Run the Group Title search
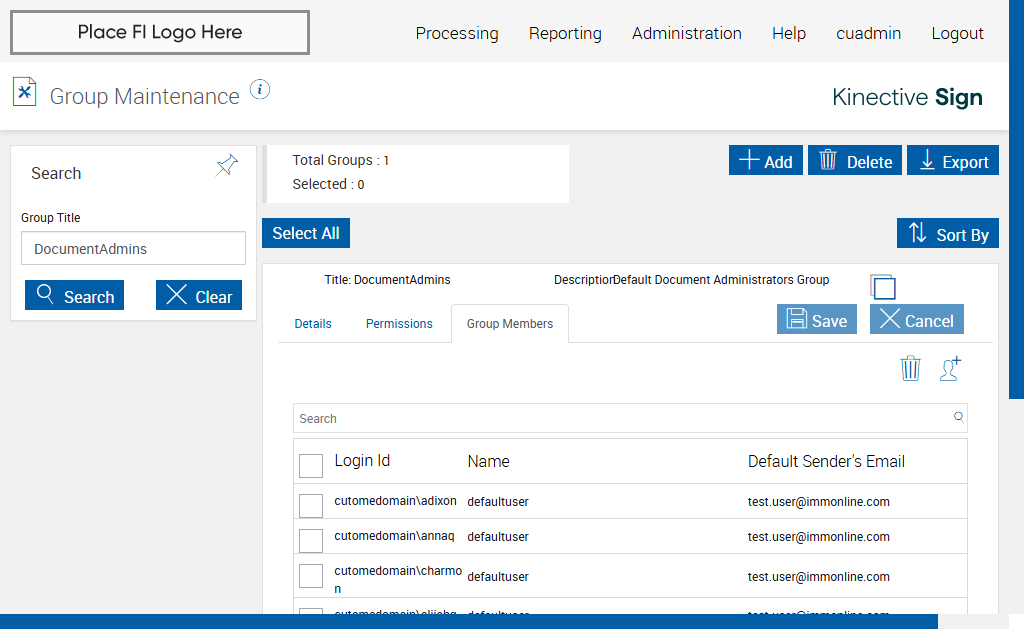This screenshot has width=1024, height=629. coord(74,295)
